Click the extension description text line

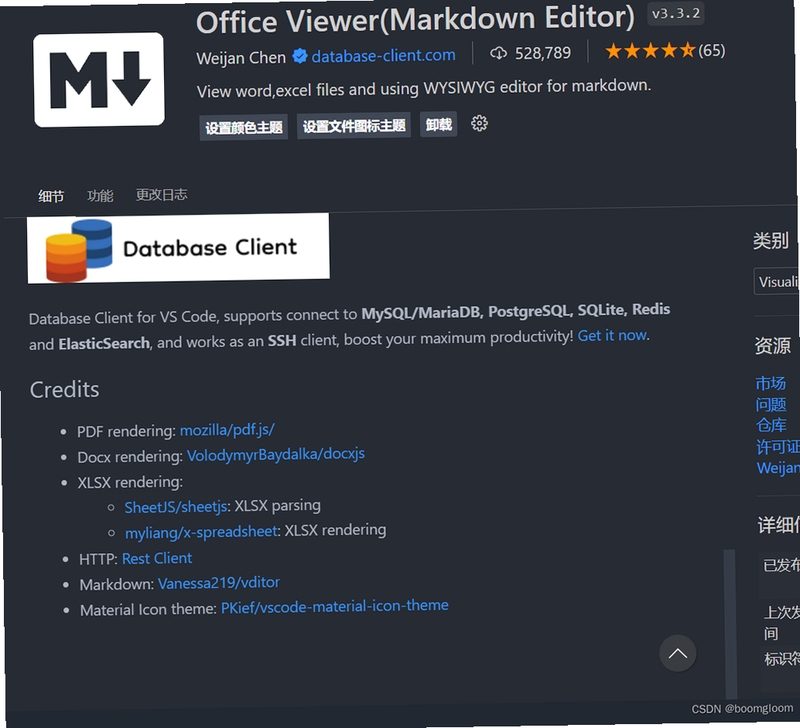[x=424, y=88]
